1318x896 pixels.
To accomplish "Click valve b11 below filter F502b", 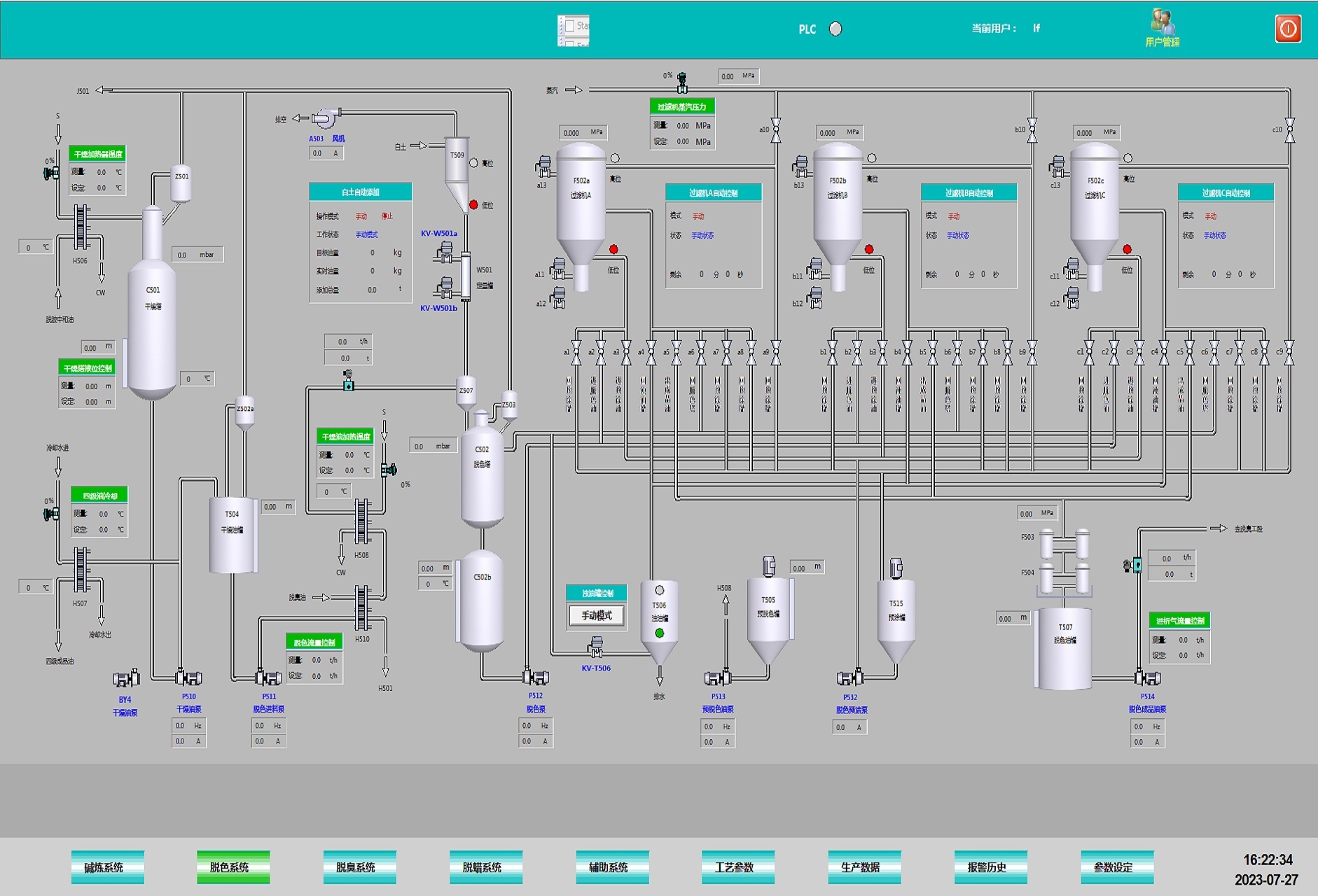I will click(x=814, y=268).
